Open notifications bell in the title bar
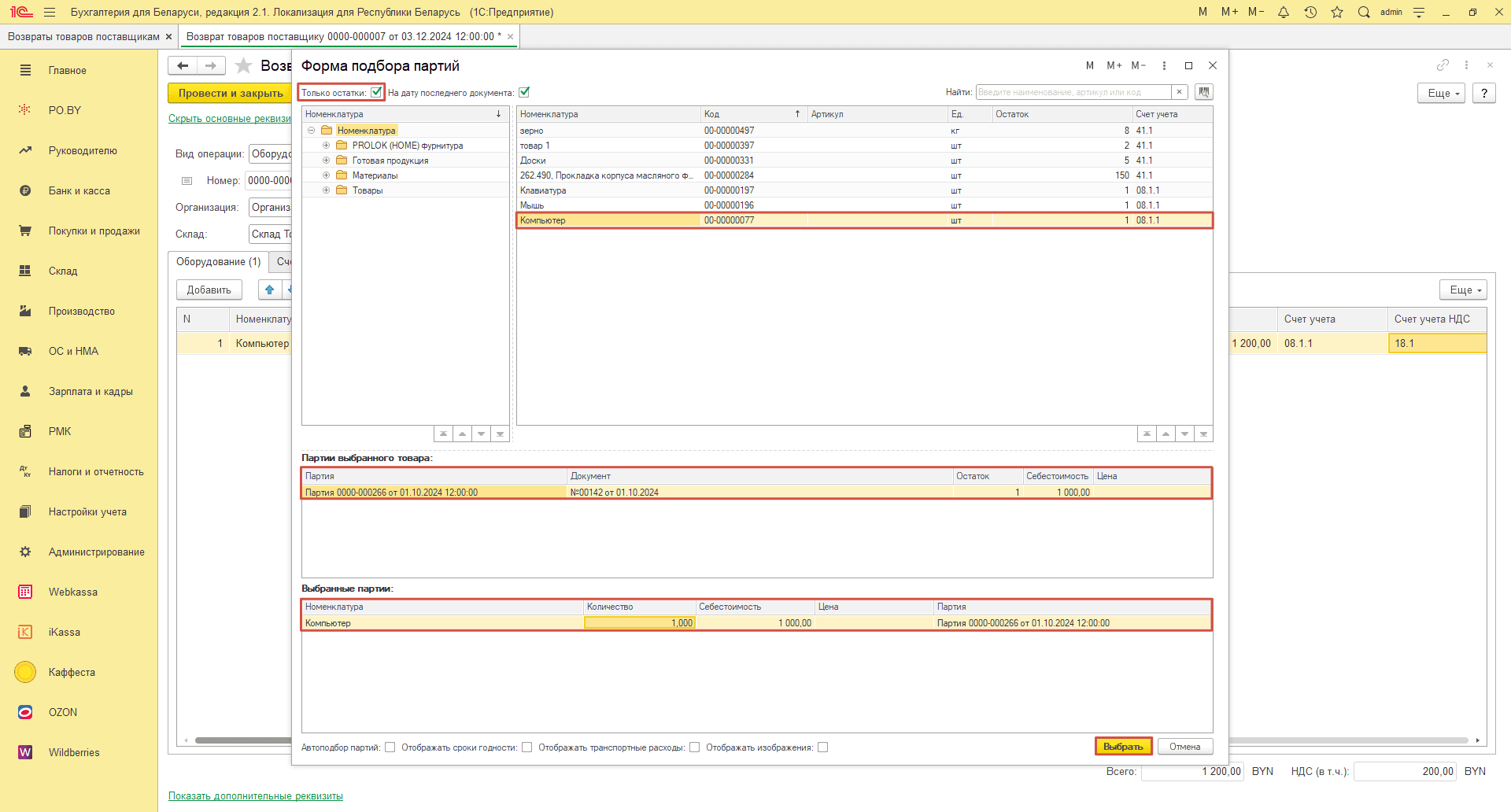1511x812 pixels. coord(1284,12)
